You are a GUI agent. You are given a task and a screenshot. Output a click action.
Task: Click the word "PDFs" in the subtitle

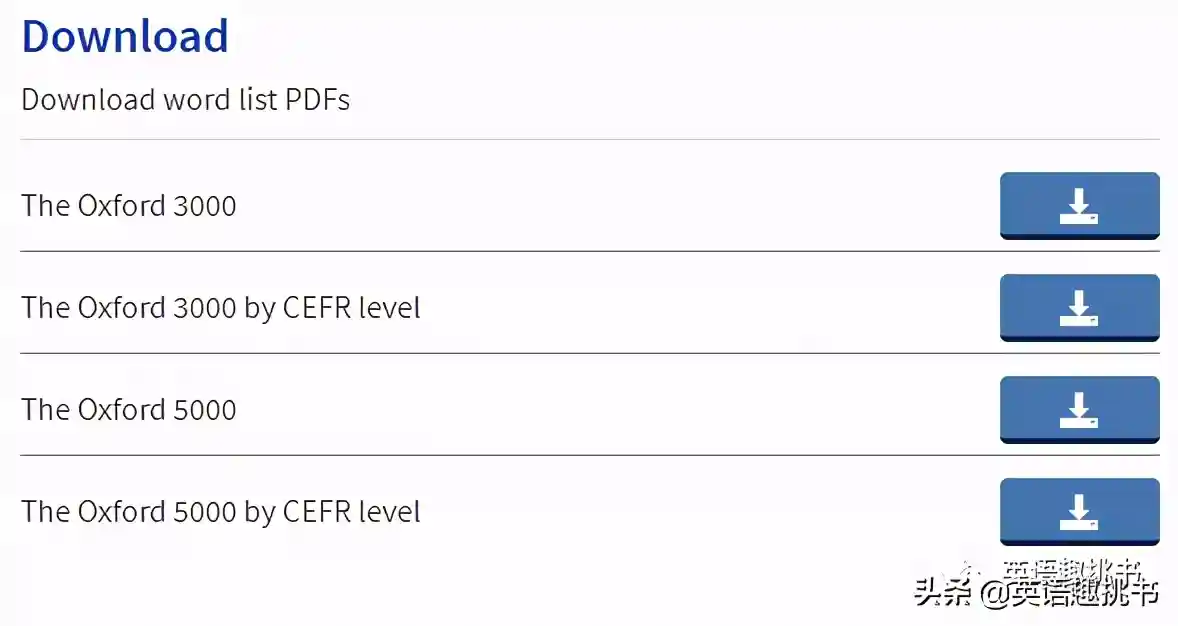pyautogui.click(x=317, y=100)
